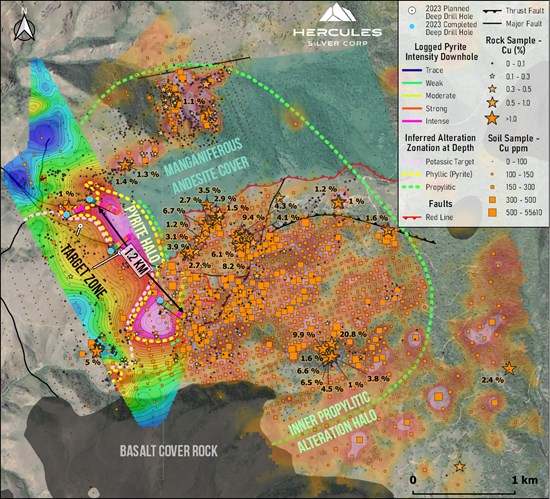The height and width of the screenshot is (499, 550).
Task: Click the star marker labeled 2.4 %
Action: click(x=509, y=369)
